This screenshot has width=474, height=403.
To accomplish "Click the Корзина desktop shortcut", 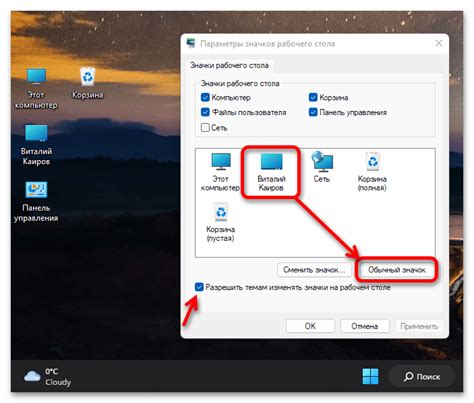I will [88, 83].
